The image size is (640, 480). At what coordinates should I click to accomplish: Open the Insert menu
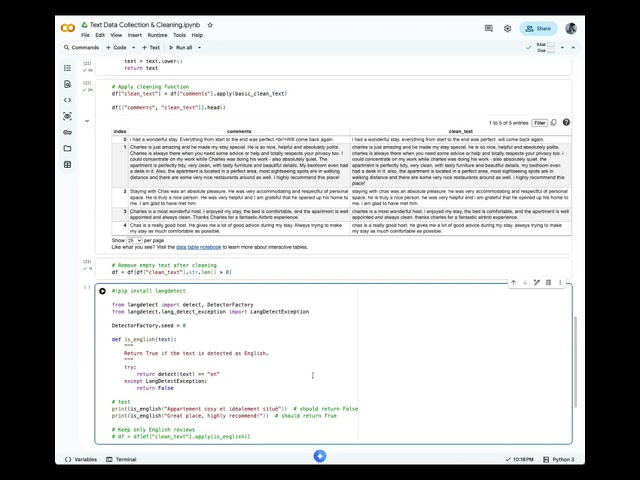point(135,35)
